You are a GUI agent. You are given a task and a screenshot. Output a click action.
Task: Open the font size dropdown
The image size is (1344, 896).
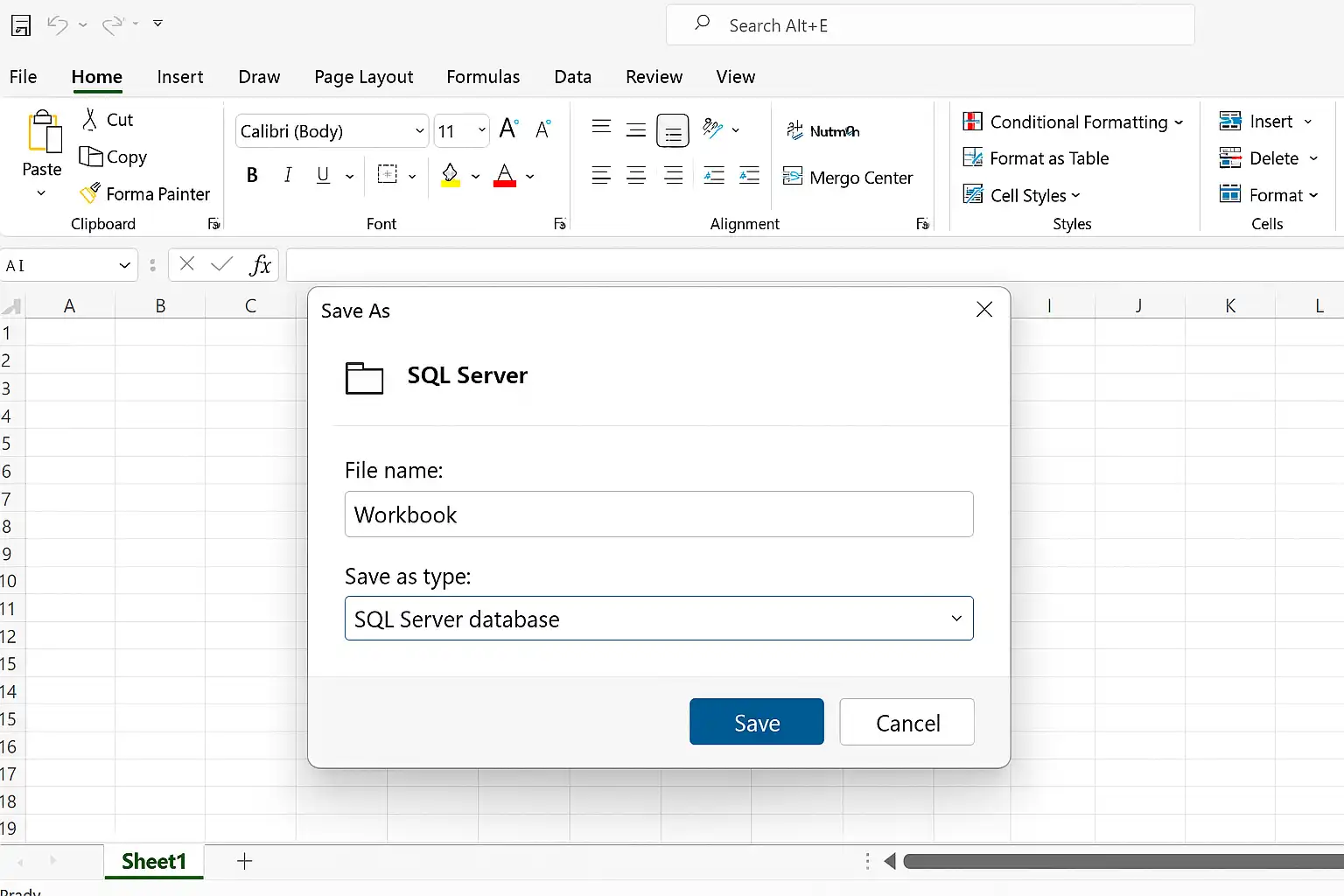tap(482, 131)
